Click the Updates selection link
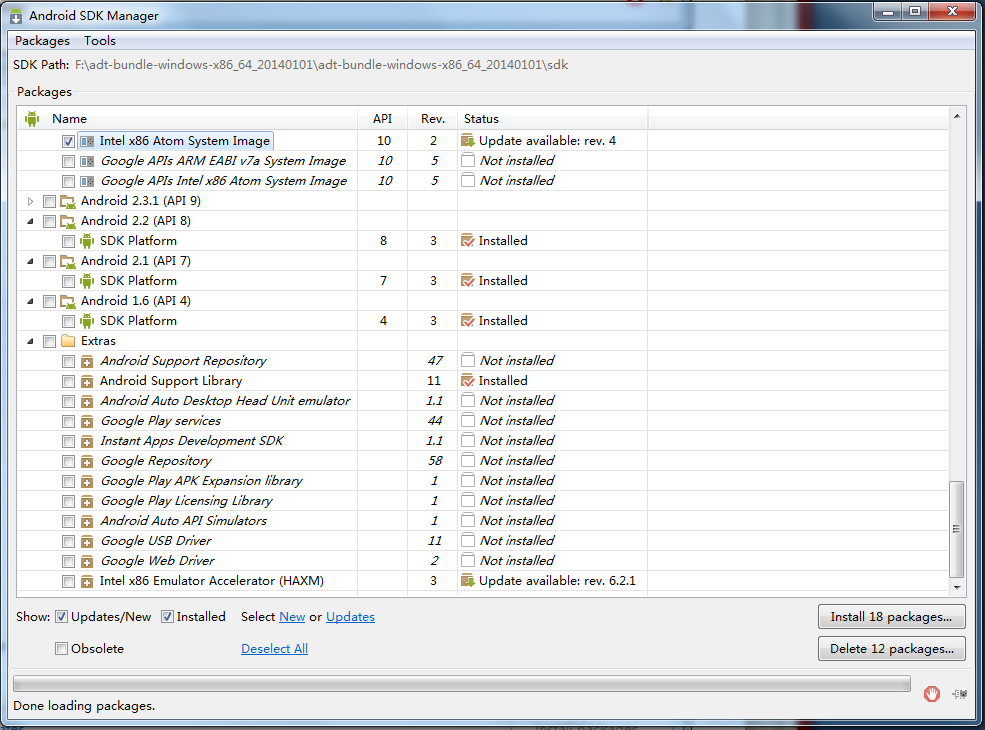Image resolution: width=985 pixels, height=730 pixels. coord(351,617)
